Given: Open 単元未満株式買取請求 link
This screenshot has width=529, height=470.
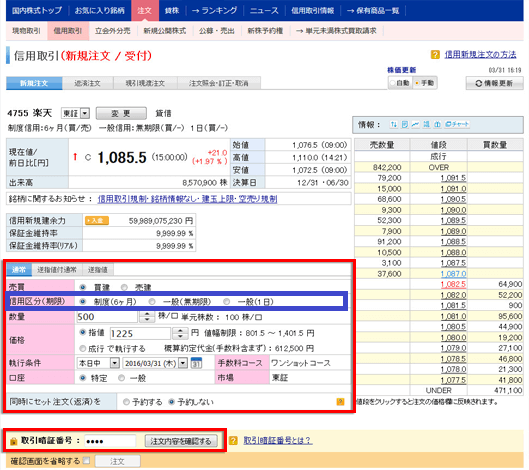Looking at the screenshot, I should (336, 31).
